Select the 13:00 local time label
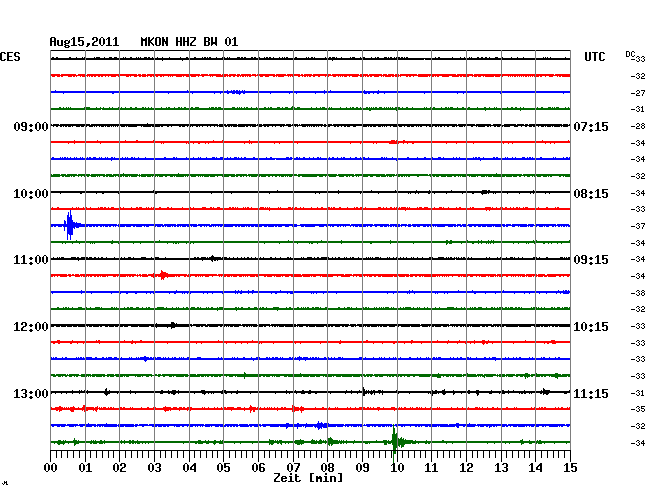Viewport: 650px width, 494px height. click(x=31, y=393)
